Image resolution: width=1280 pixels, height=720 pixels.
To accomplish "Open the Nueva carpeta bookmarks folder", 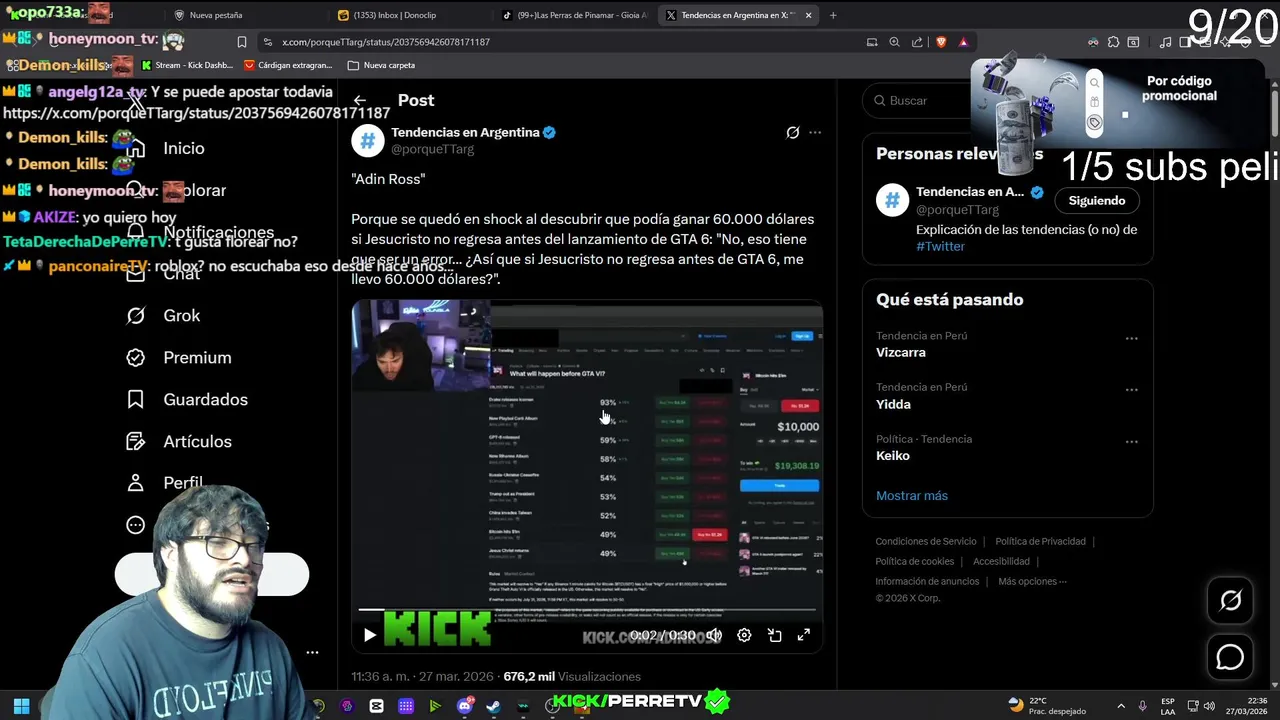I will pos(381,65).
